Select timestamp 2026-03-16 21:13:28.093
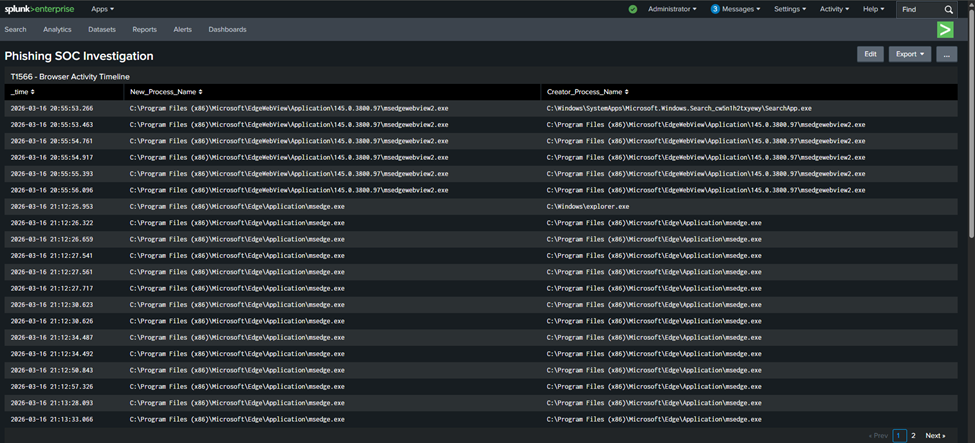975x443 pixels. click(52, 403)
